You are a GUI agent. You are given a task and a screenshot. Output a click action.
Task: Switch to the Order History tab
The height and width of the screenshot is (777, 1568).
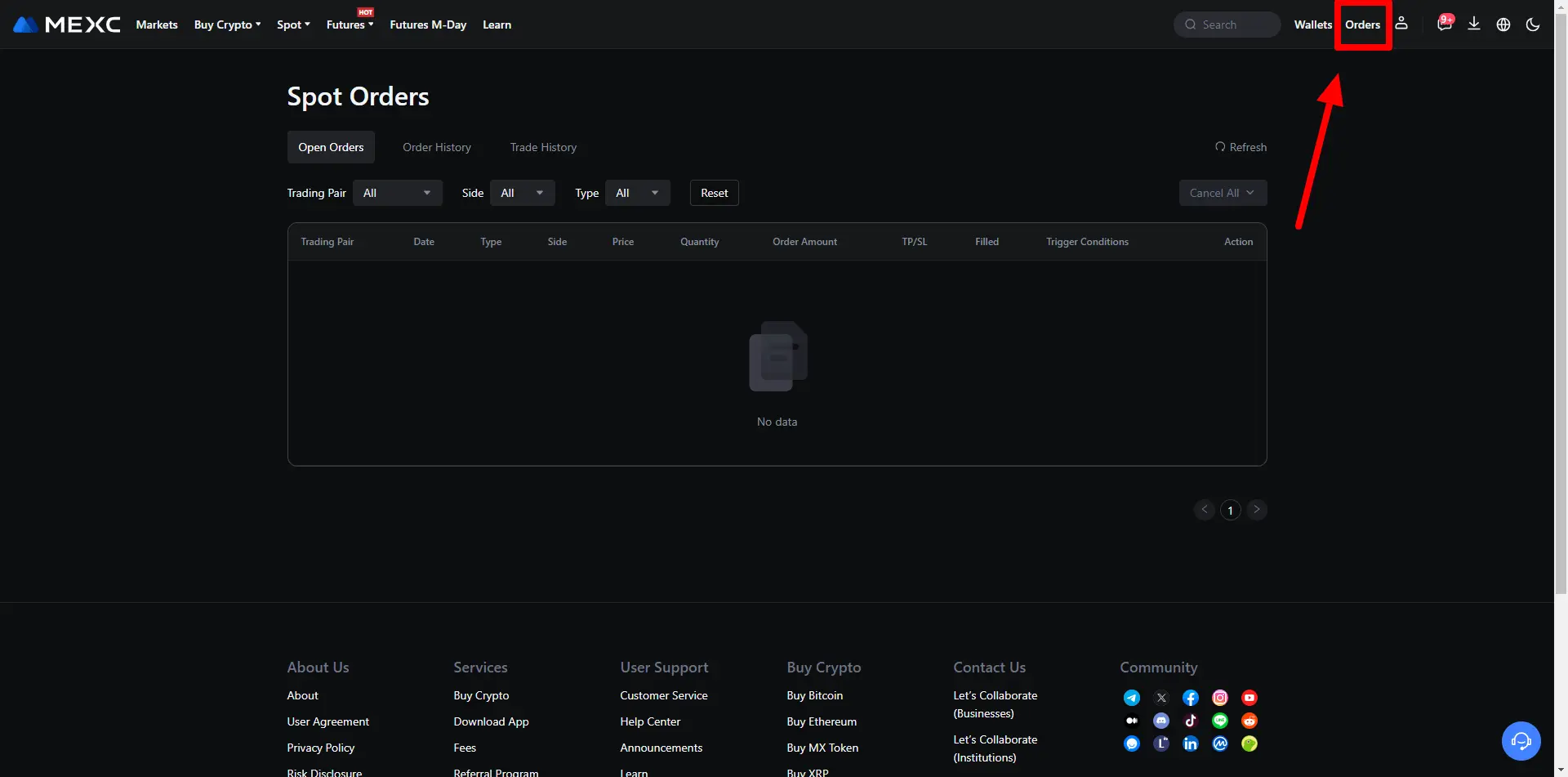(x=437, y=147)
